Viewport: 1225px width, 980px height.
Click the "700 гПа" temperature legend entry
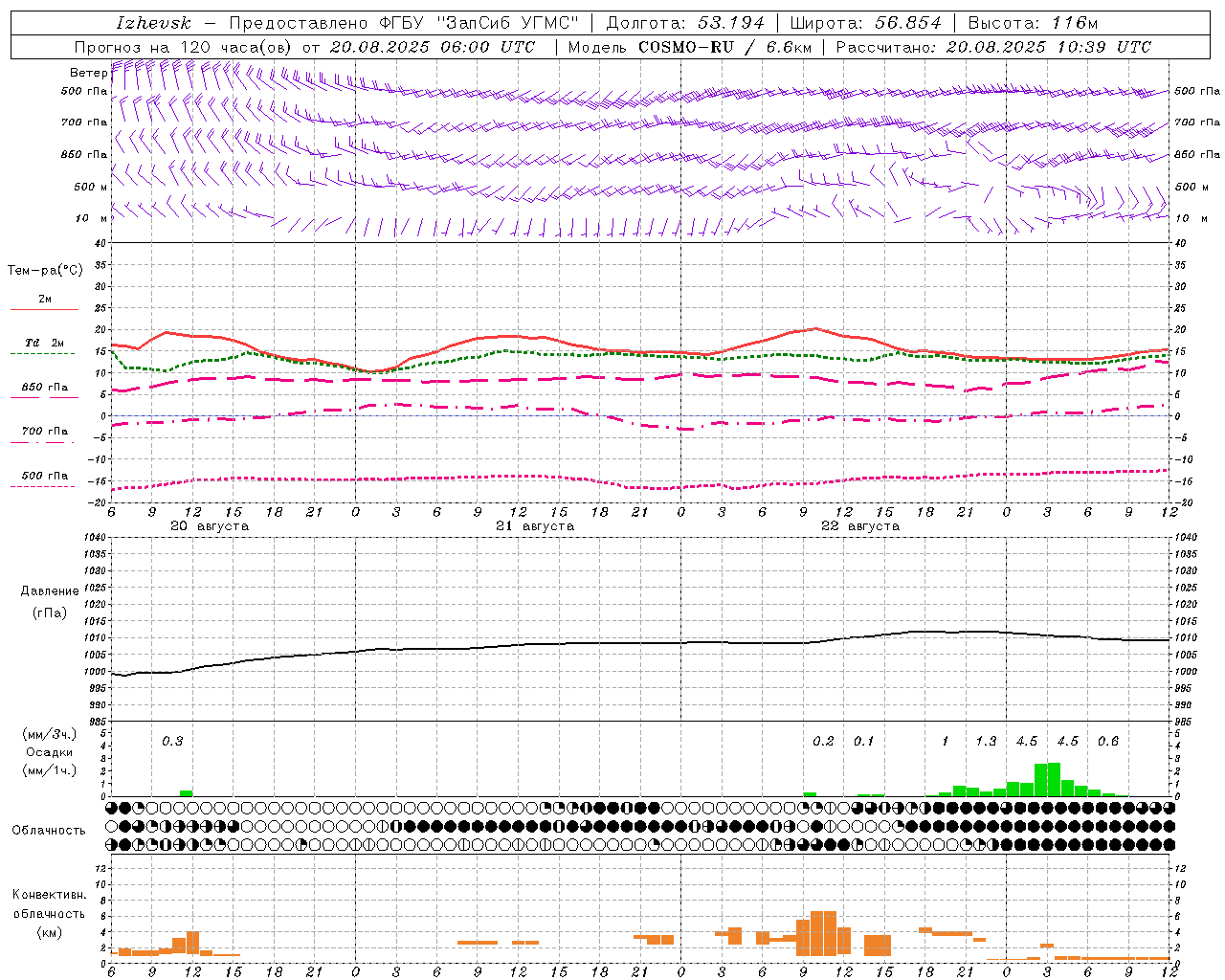click(x=44, y=432)
